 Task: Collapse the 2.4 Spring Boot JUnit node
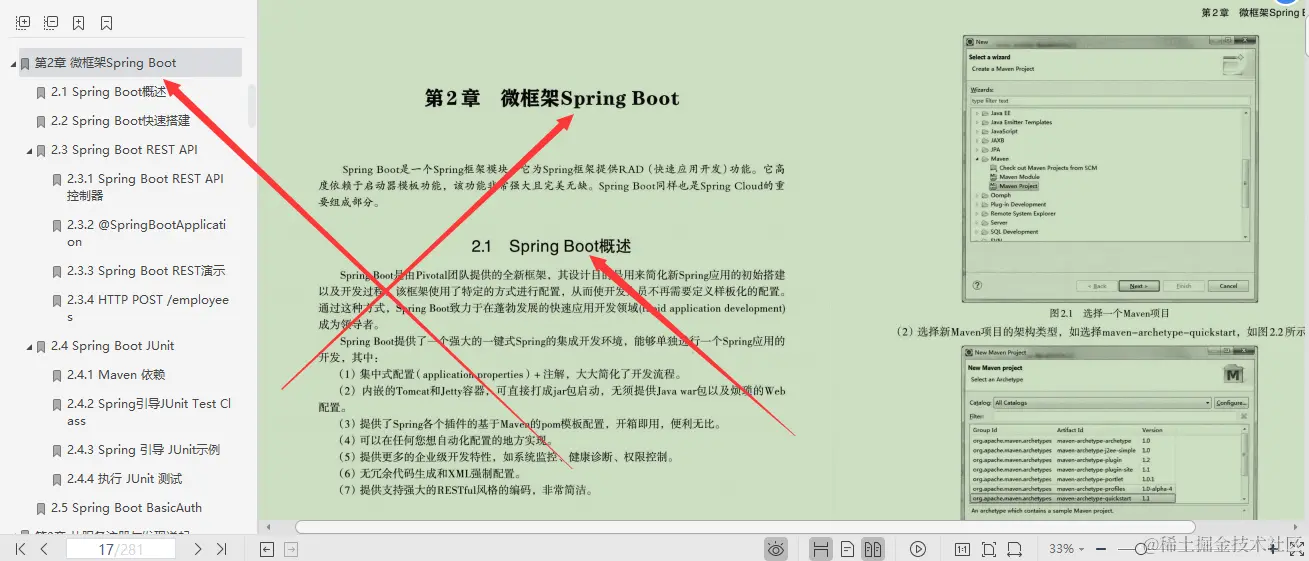coord(30,347)
